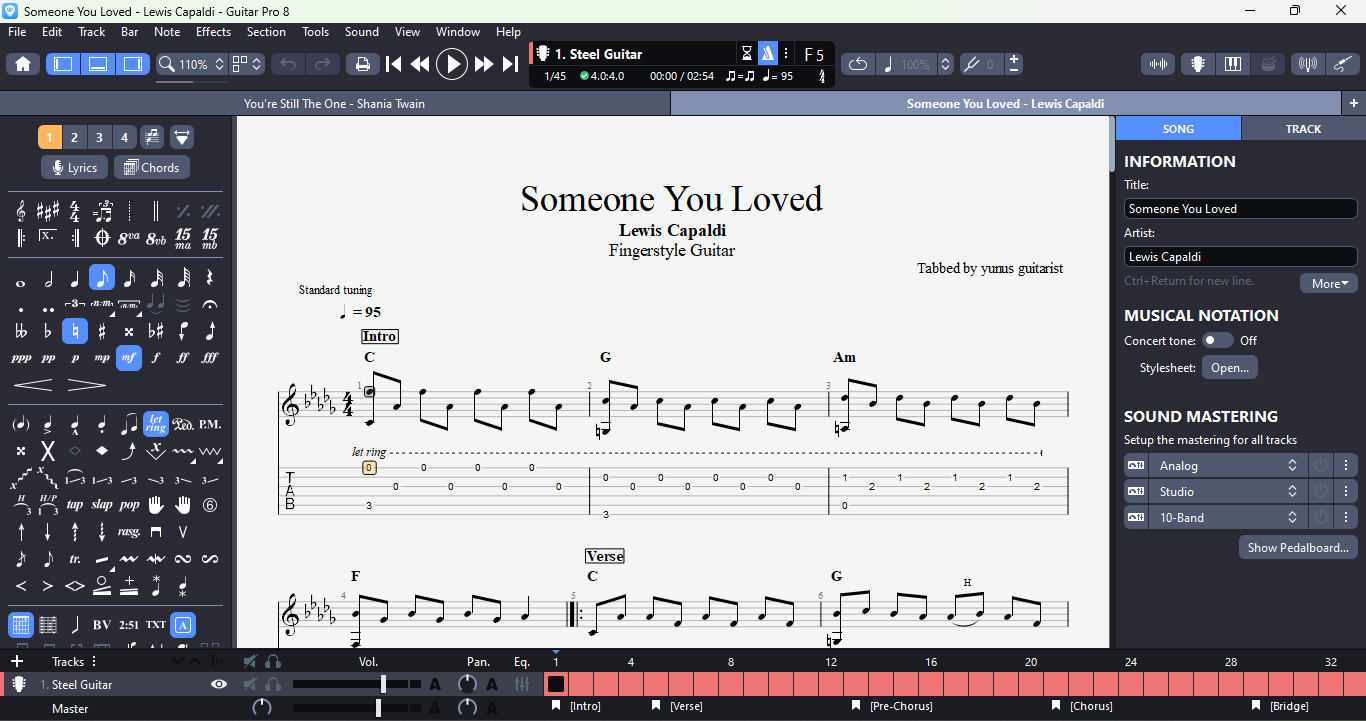Toggle the let ring effect

156,425
